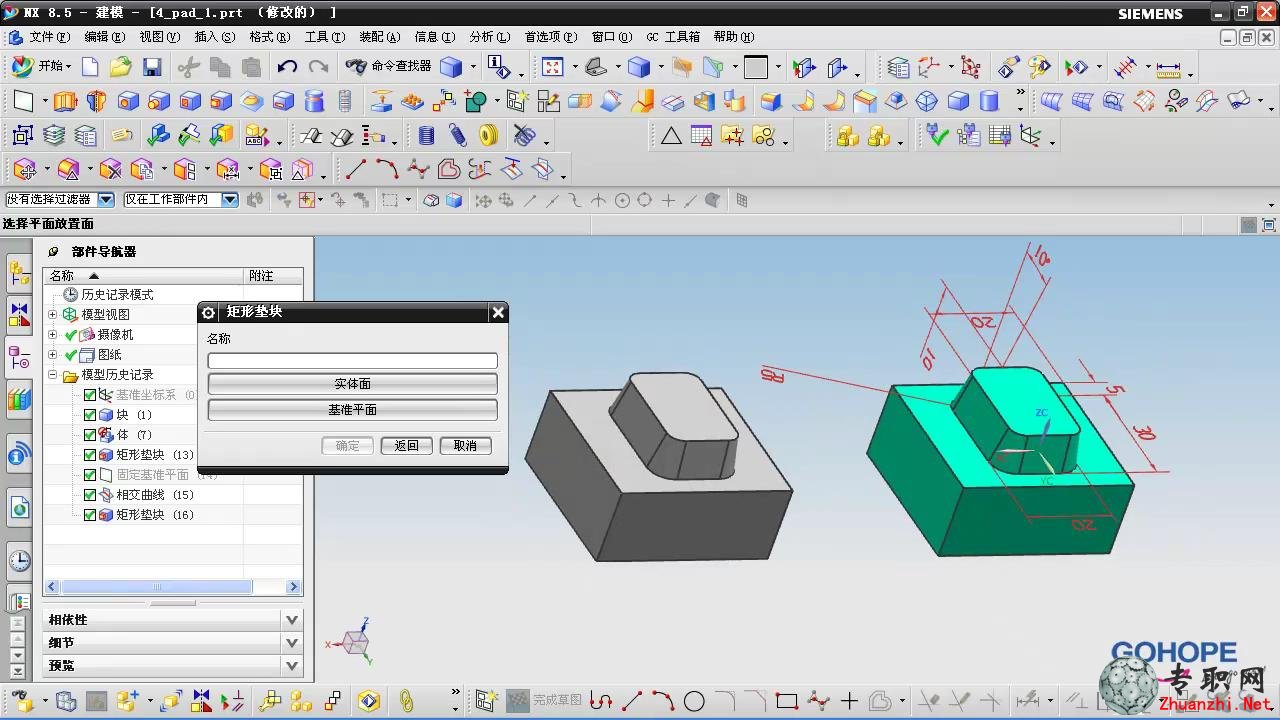Expand the 模型视图 tree node
This screenshot has width=1280, height=720.
coord(53,315)
